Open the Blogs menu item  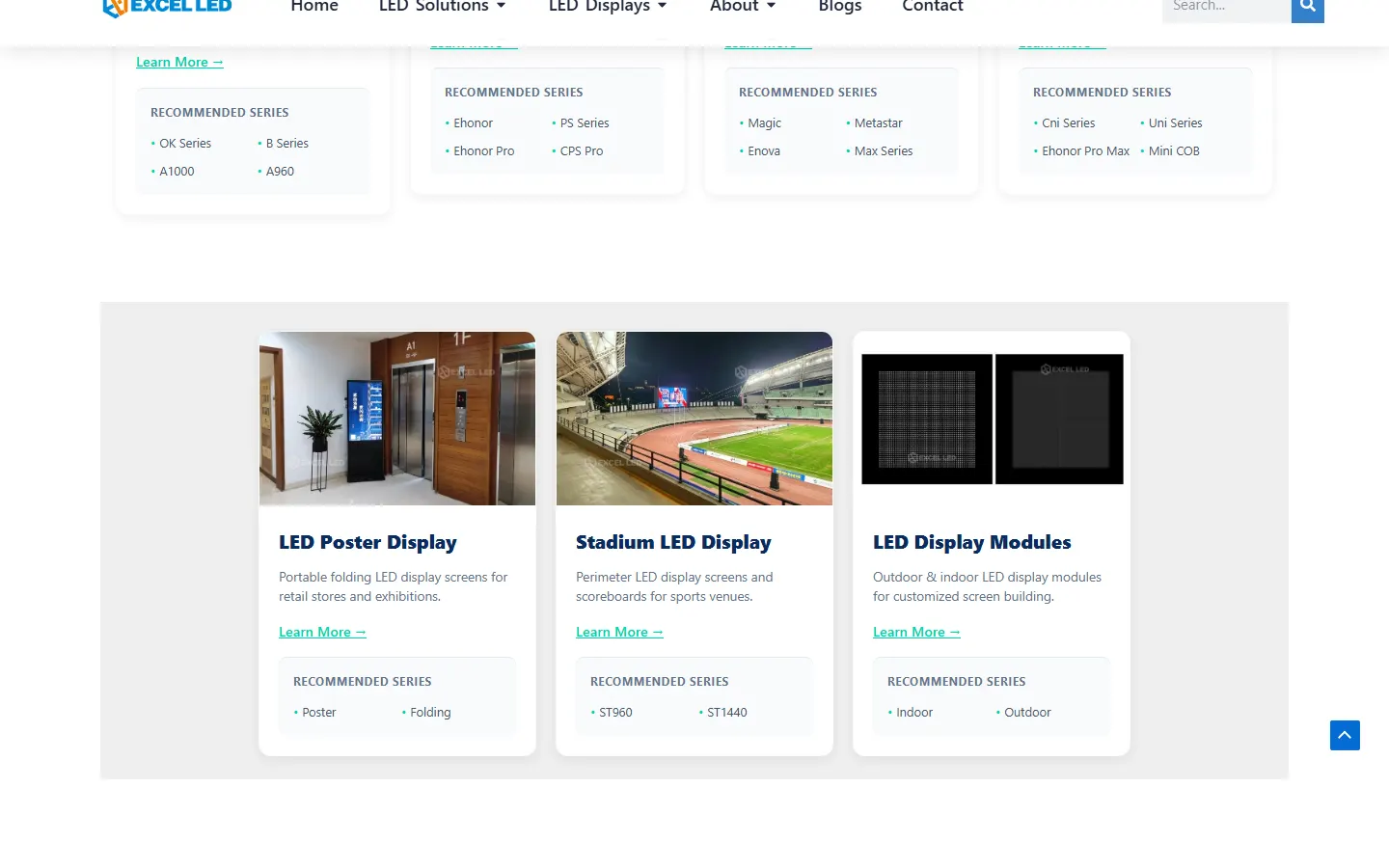pos(840,7)
